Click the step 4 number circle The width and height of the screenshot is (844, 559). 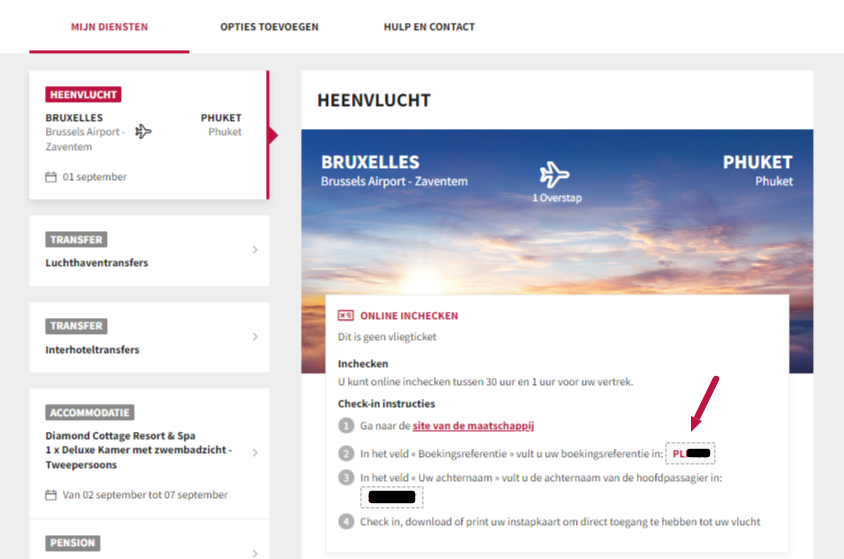346,521
